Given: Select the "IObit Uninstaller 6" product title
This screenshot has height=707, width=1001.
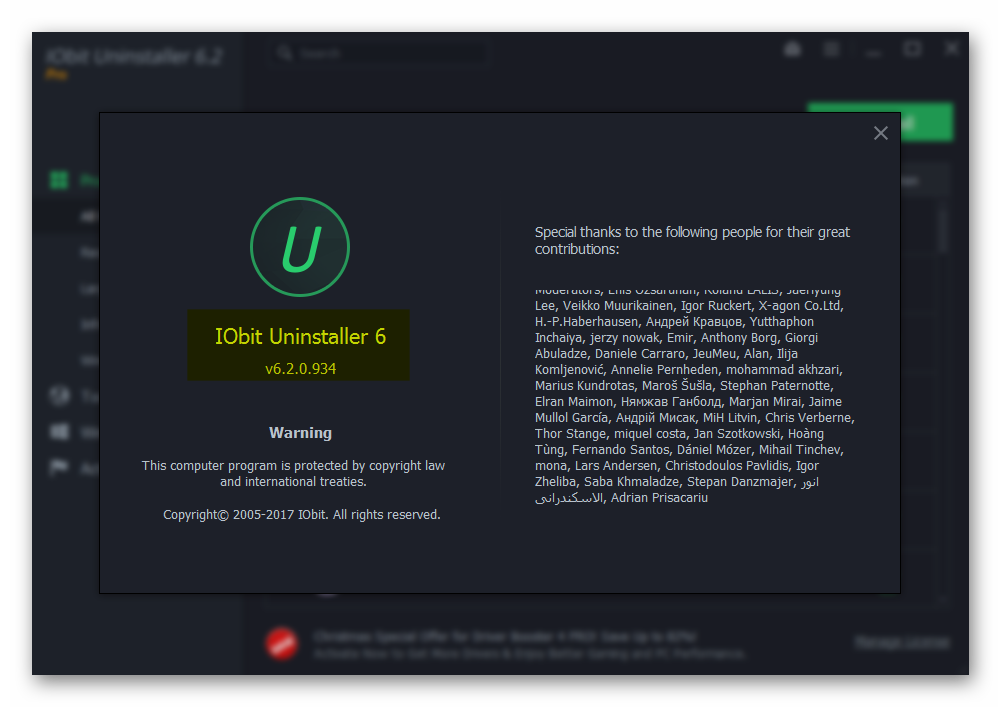Looking at the screenshot, I should tap(300, 337).
